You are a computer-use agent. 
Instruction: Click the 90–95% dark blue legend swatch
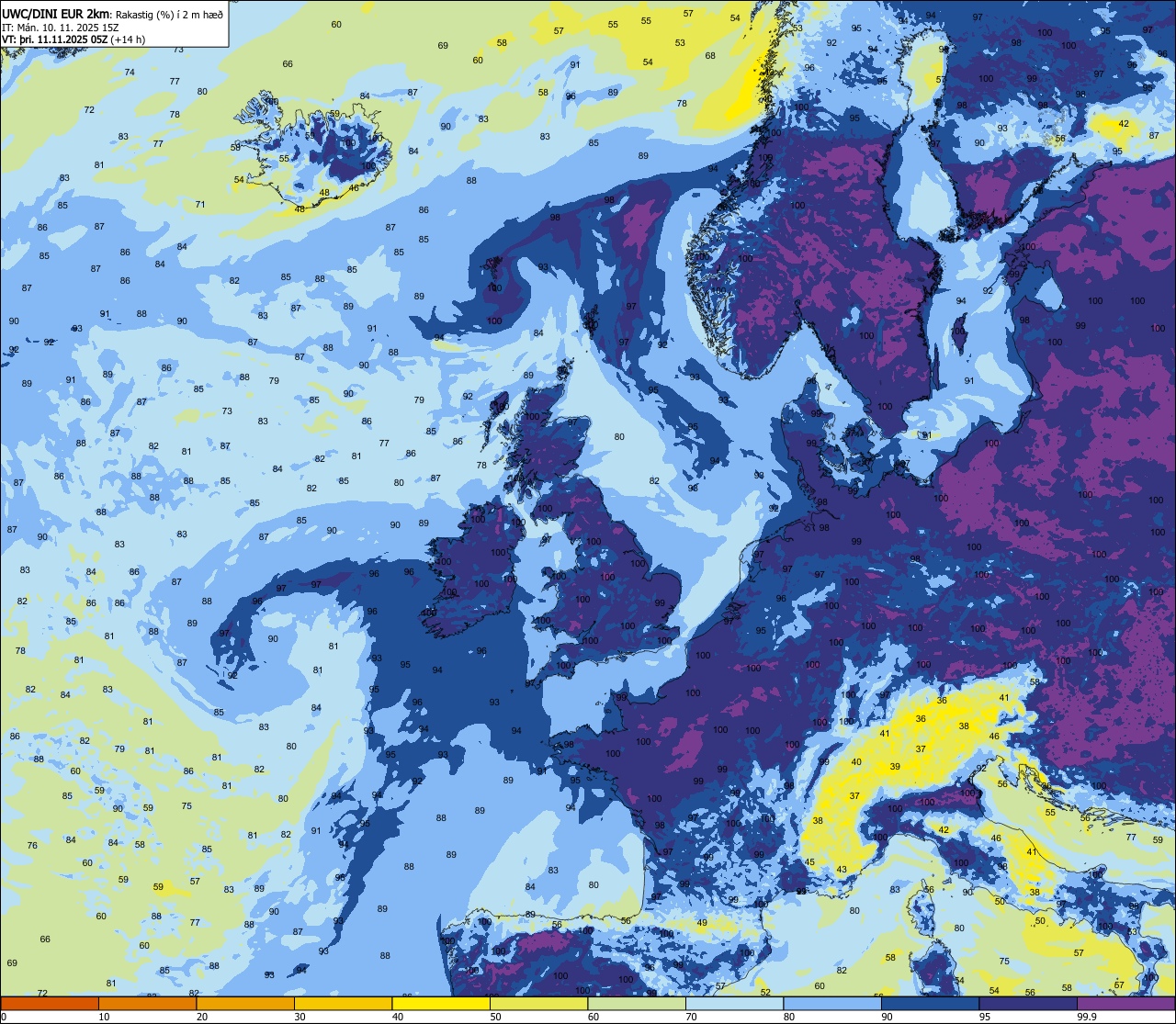coord(930,1003)
